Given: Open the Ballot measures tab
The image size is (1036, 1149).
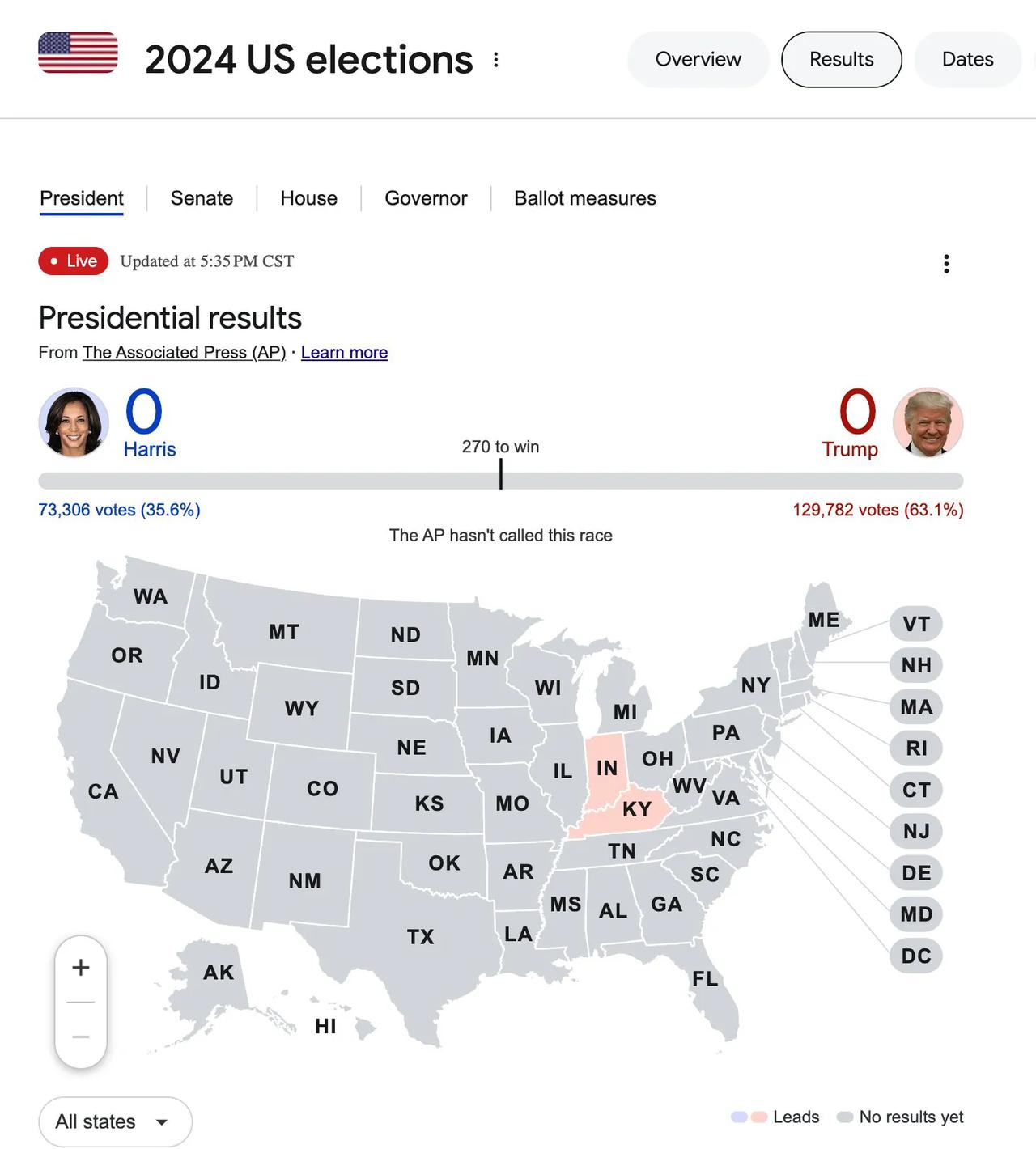Looking at the screenshot, I should (585, 198).
